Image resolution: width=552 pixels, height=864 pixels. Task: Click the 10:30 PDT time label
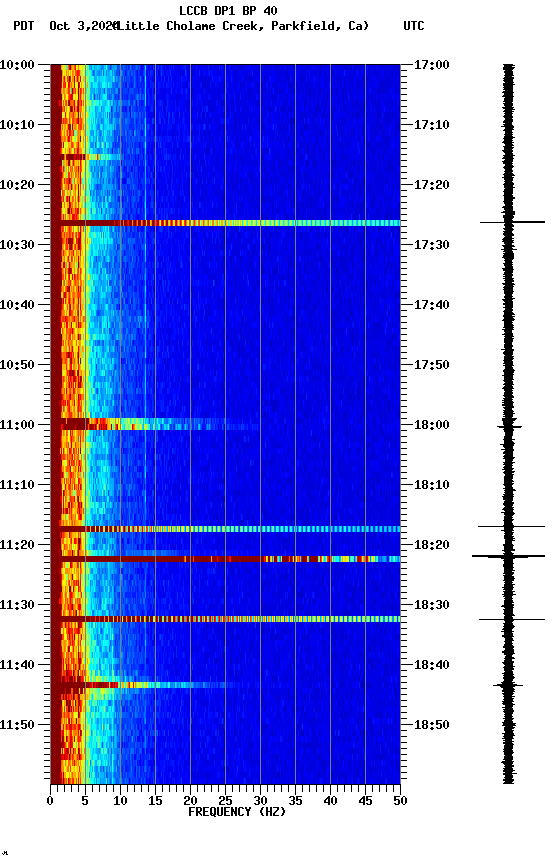click(17, 245)
